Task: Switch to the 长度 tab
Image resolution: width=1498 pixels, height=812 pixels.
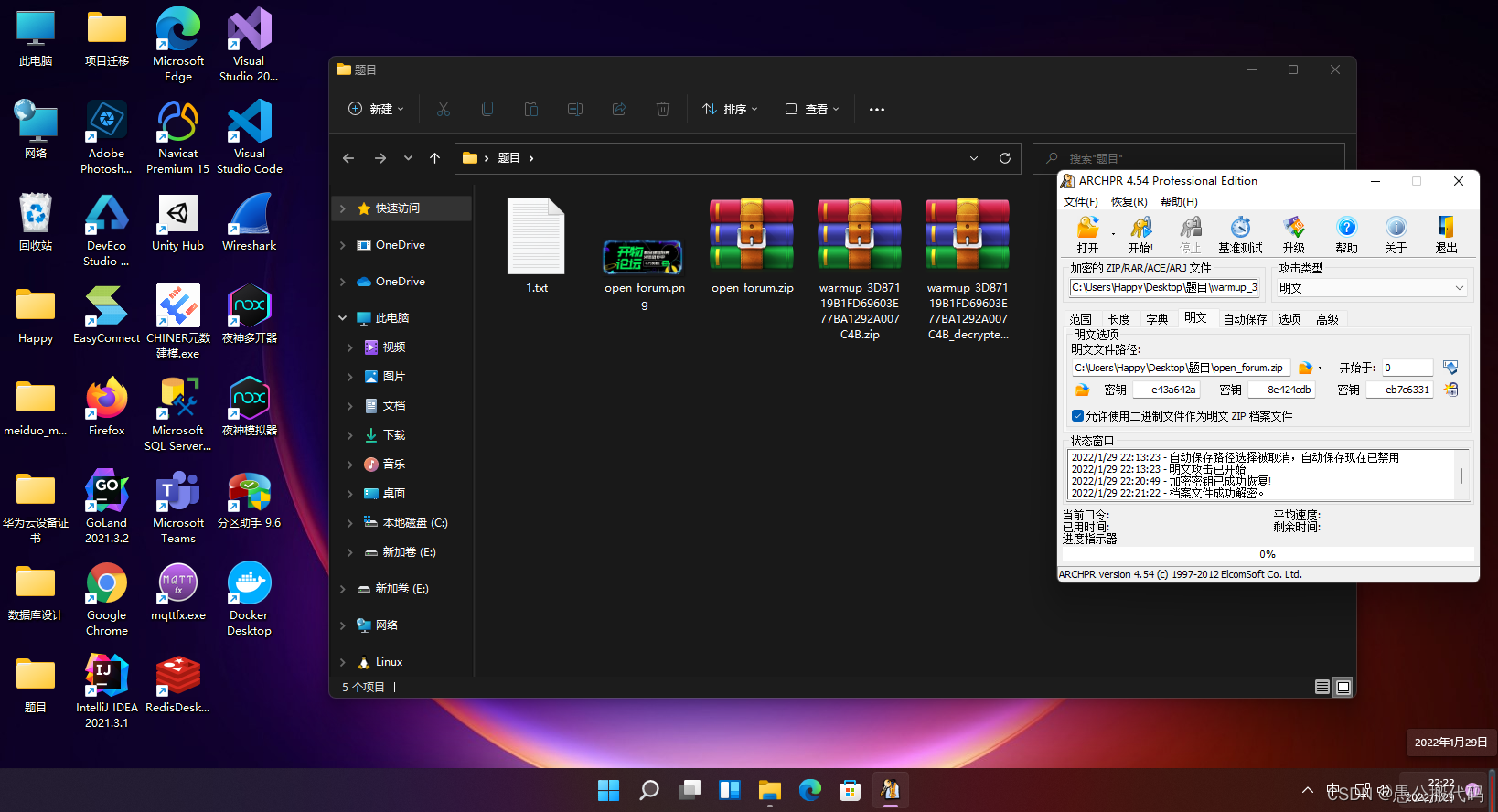Action: [1118, 319]
